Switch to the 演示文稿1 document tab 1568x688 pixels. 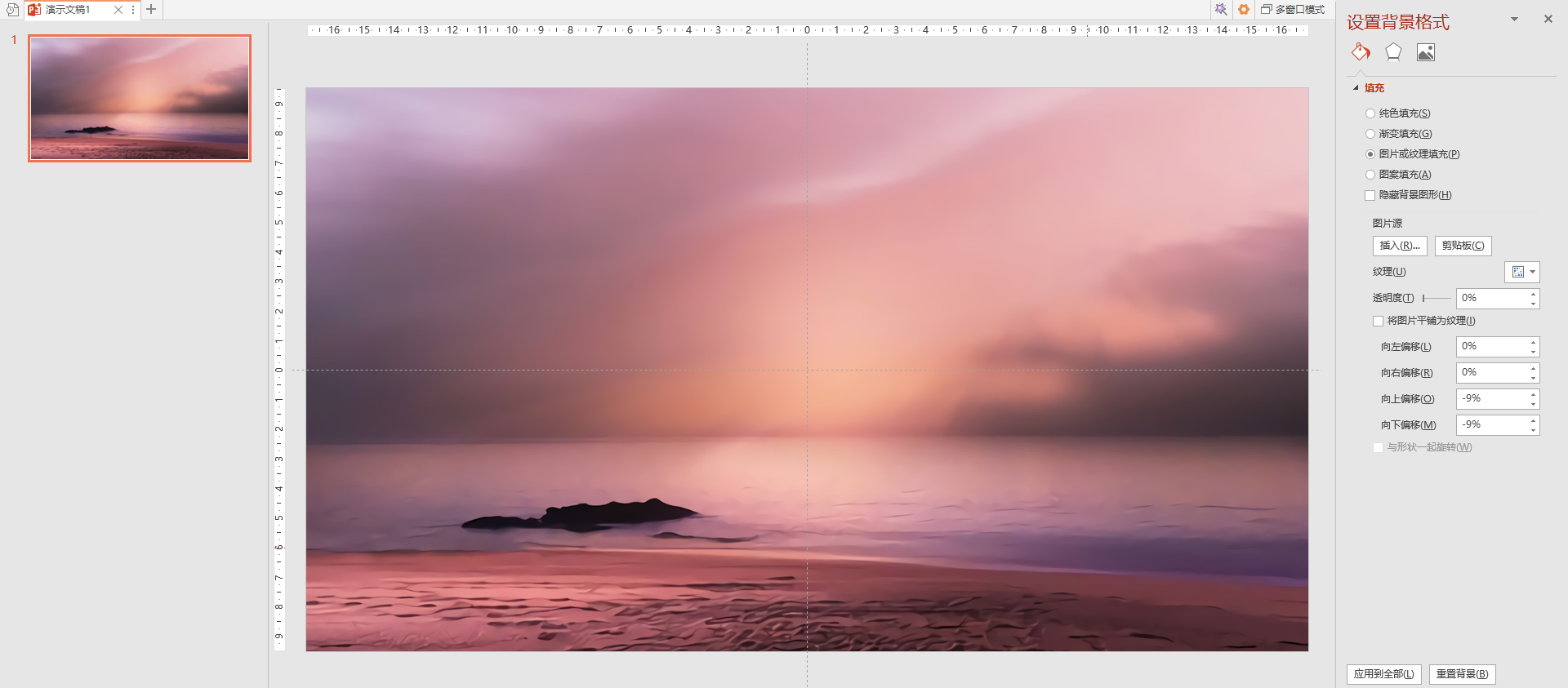tap(68, 10)
